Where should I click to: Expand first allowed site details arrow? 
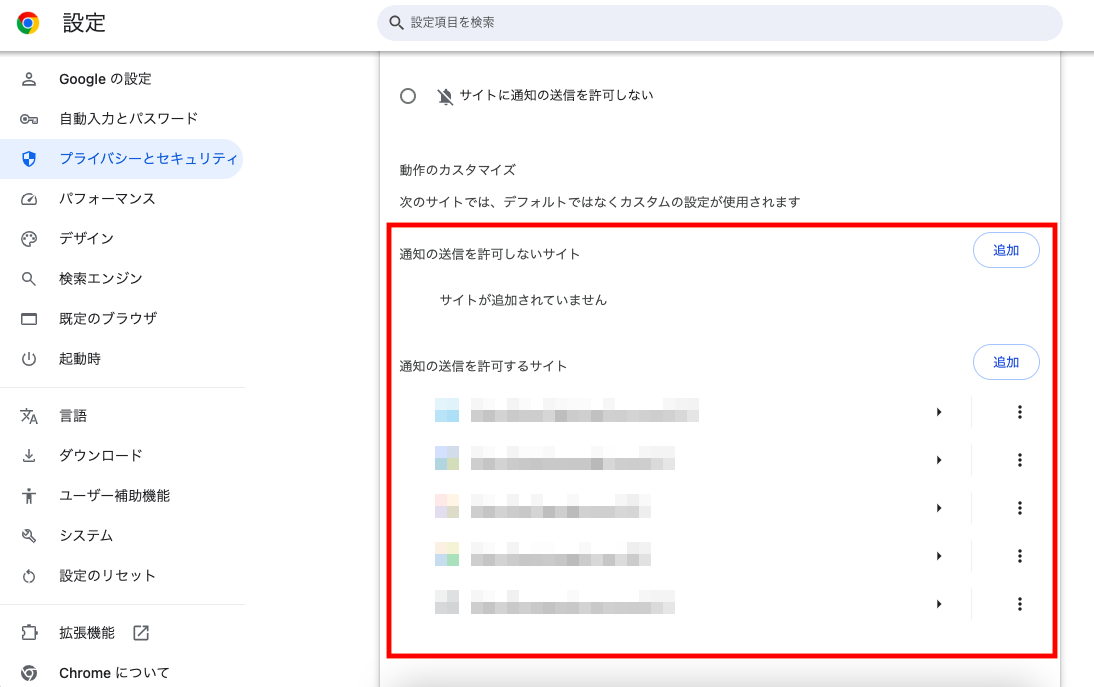(x=938, y=412)
